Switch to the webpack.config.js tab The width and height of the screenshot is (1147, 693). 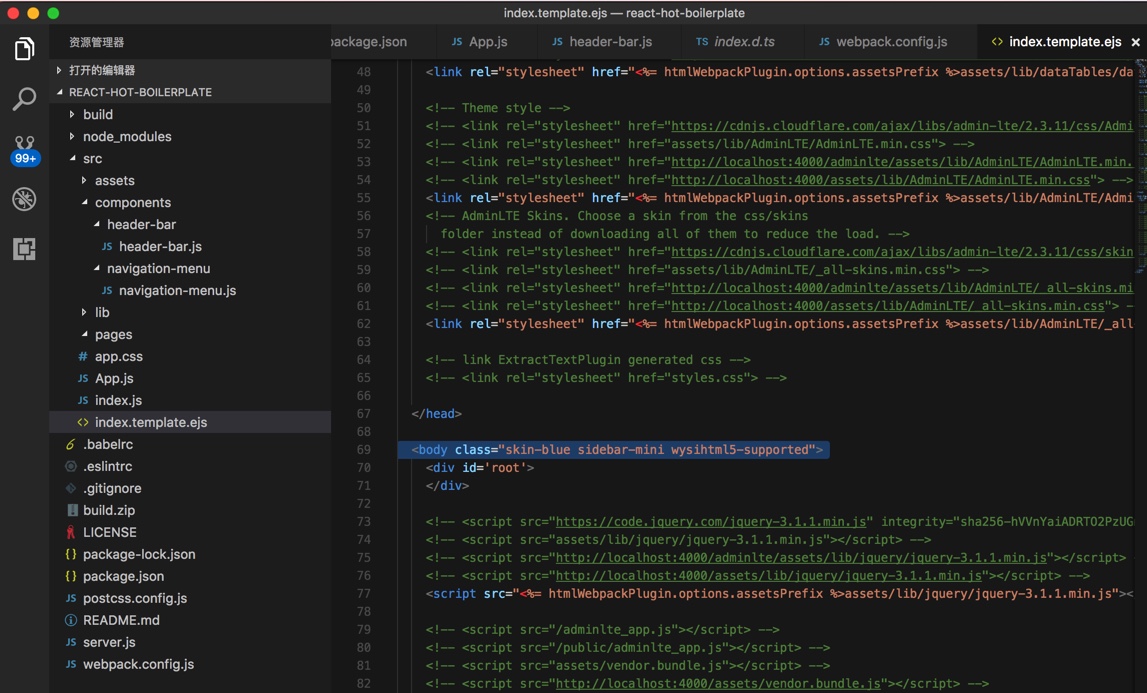[890, 41]
